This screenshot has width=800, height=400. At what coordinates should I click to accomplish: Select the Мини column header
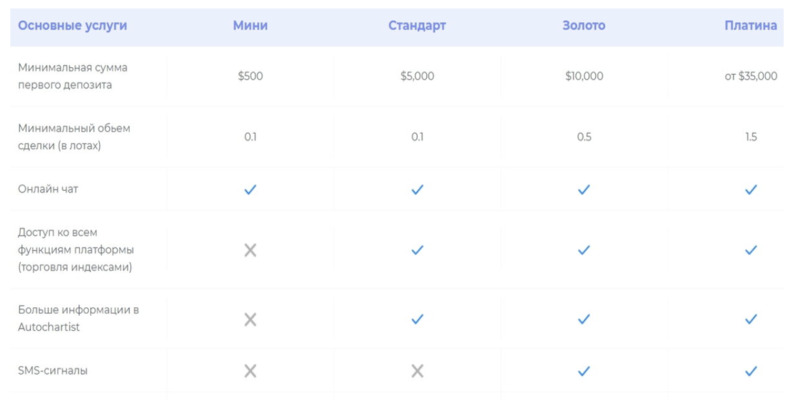(250, 25)
